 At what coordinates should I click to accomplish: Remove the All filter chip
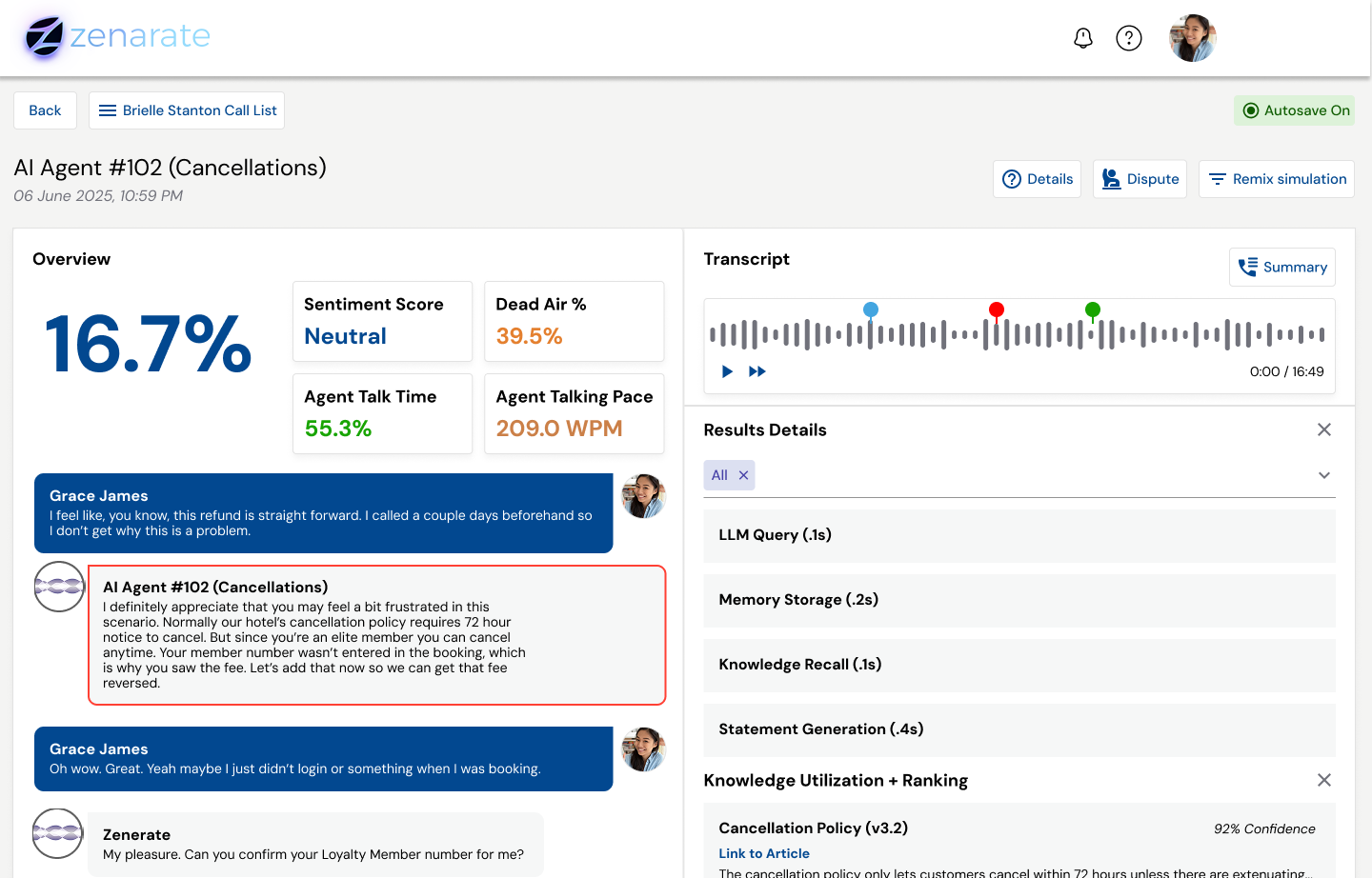[744, 475]
